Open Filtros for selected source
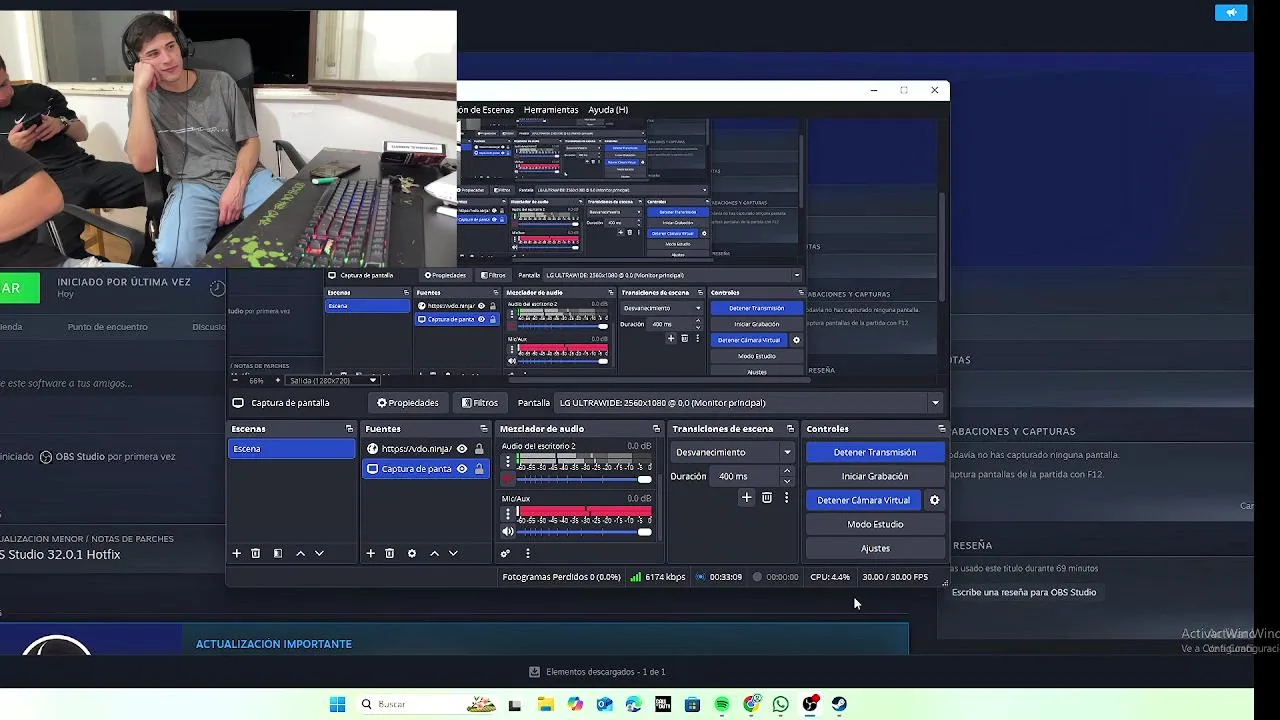The image size is (1280, 720). (x=479, y=403)
